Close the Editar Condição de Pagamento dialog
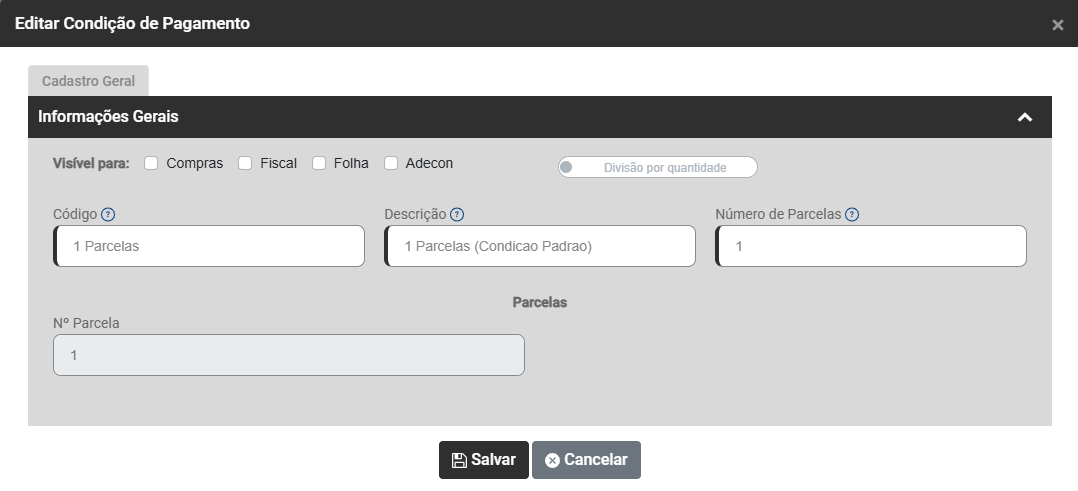 coord(1057,25)
